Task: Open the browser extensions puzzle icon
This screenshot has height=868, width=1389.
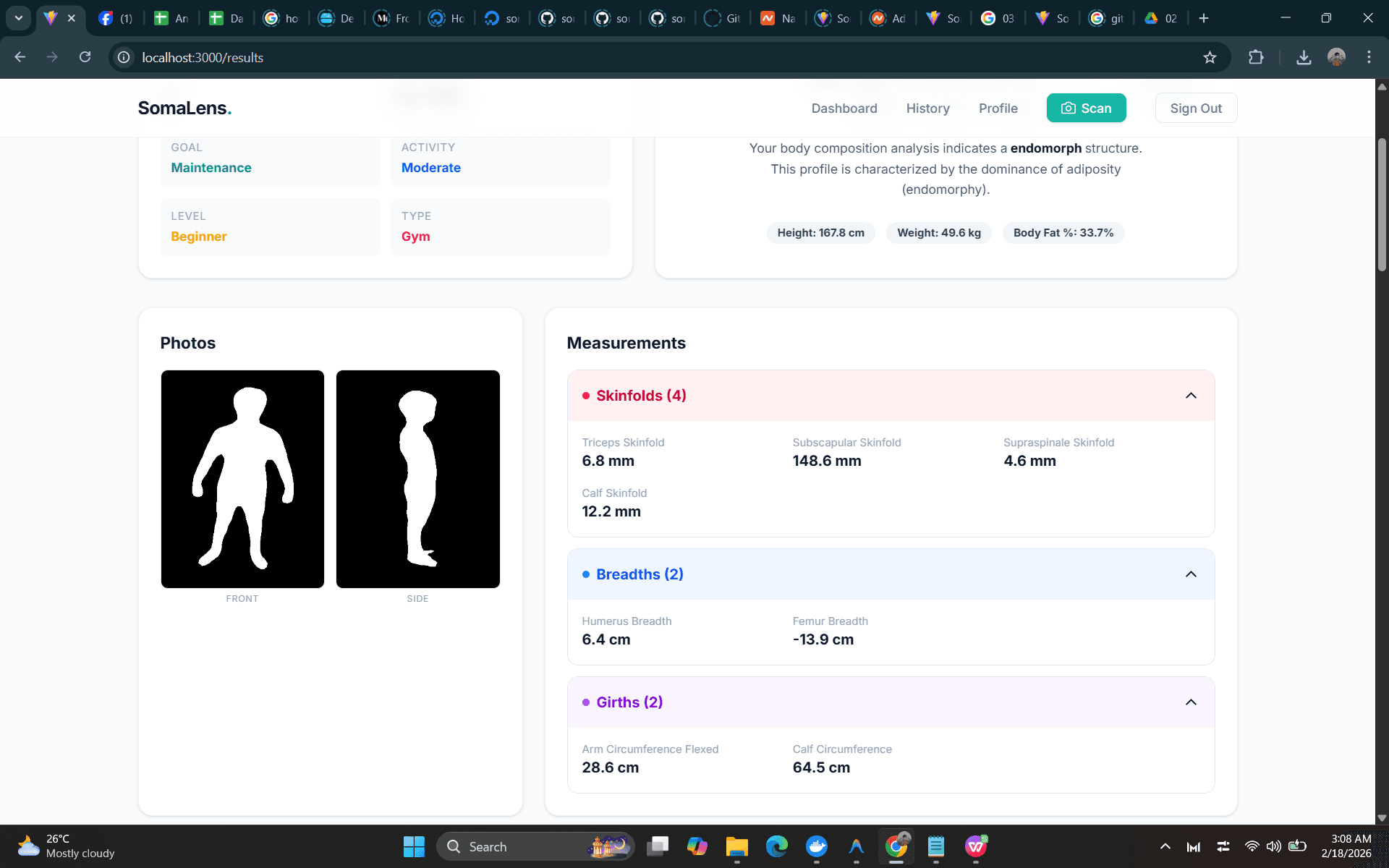Action: coord(1256,57)
